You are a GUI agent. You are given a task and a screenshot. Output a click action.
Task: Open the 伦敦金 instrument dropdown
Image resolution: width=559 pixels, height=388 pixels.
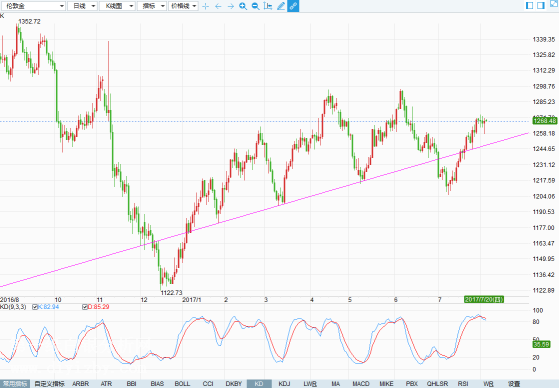coord(34,6)
